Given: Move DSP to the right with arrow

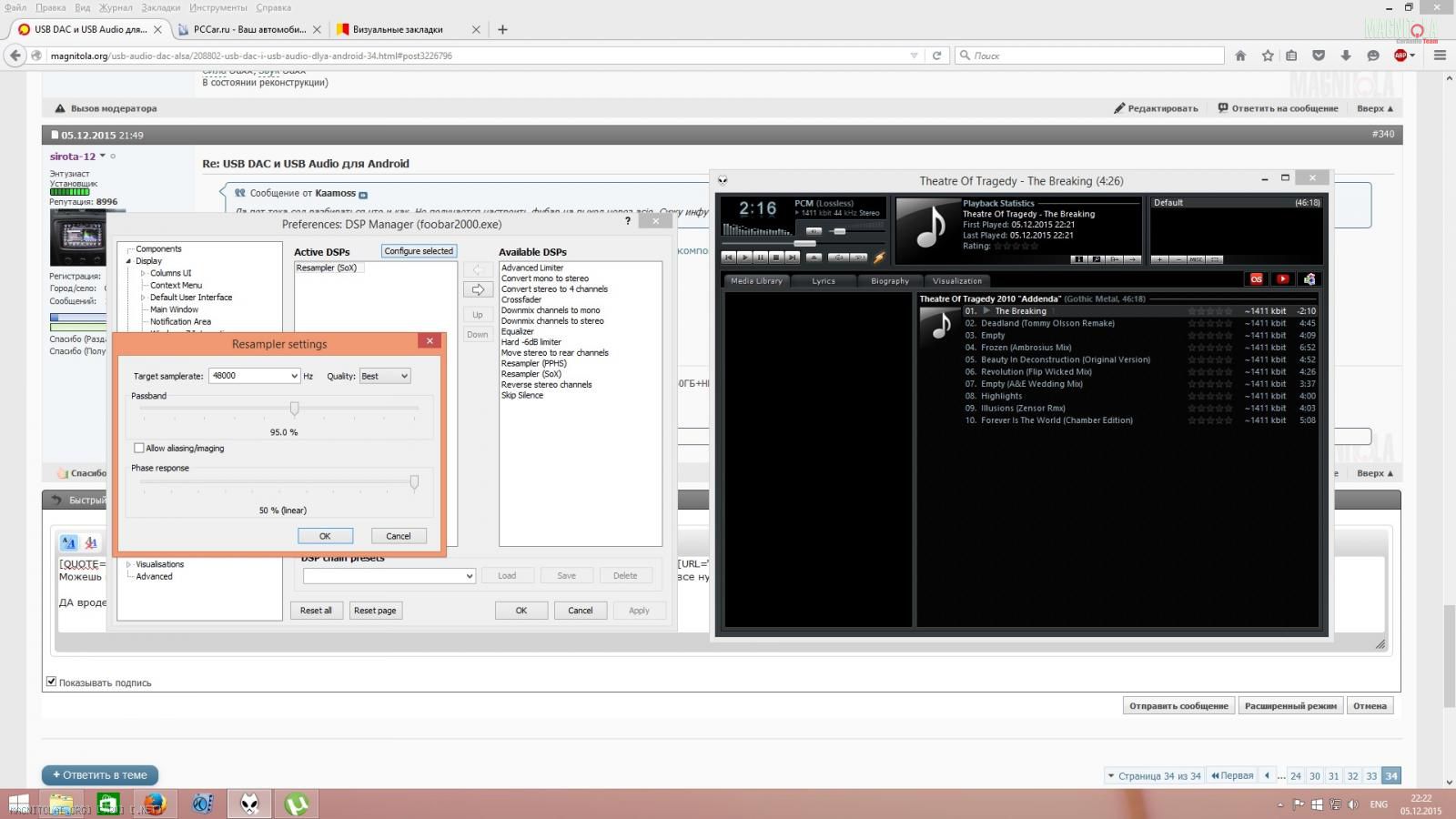Looking at the screenshot, I should (x=478, y=289).
